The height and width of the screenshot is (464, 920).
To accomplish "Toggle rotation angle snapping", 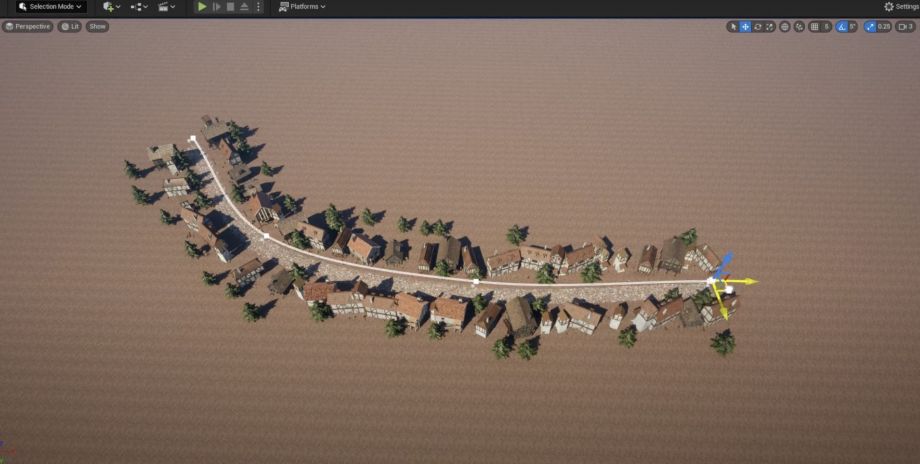I will coord(841,26).
